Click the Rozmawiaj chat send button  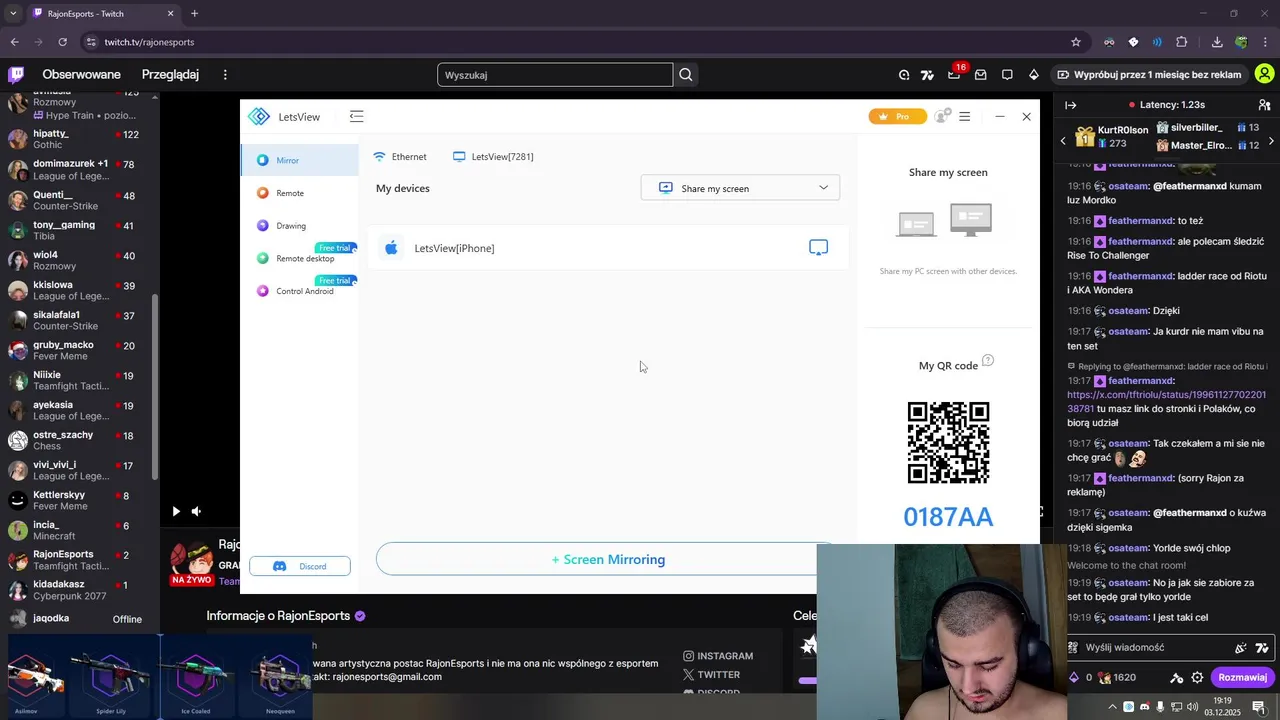pyautogui.click(x=1243, y=677)
